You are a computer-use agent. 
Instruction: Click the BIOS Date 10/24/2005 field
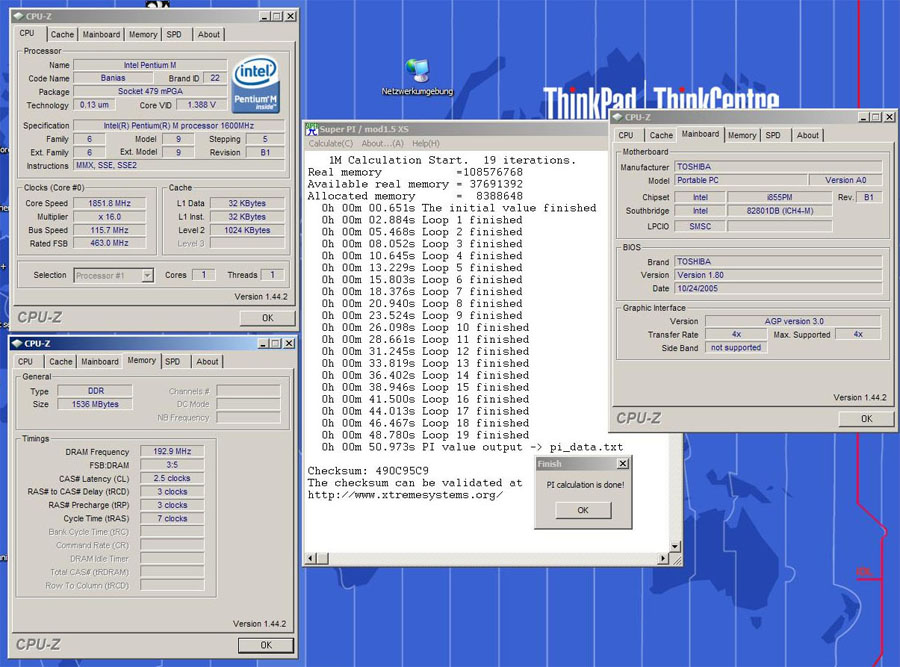(778, 289)
